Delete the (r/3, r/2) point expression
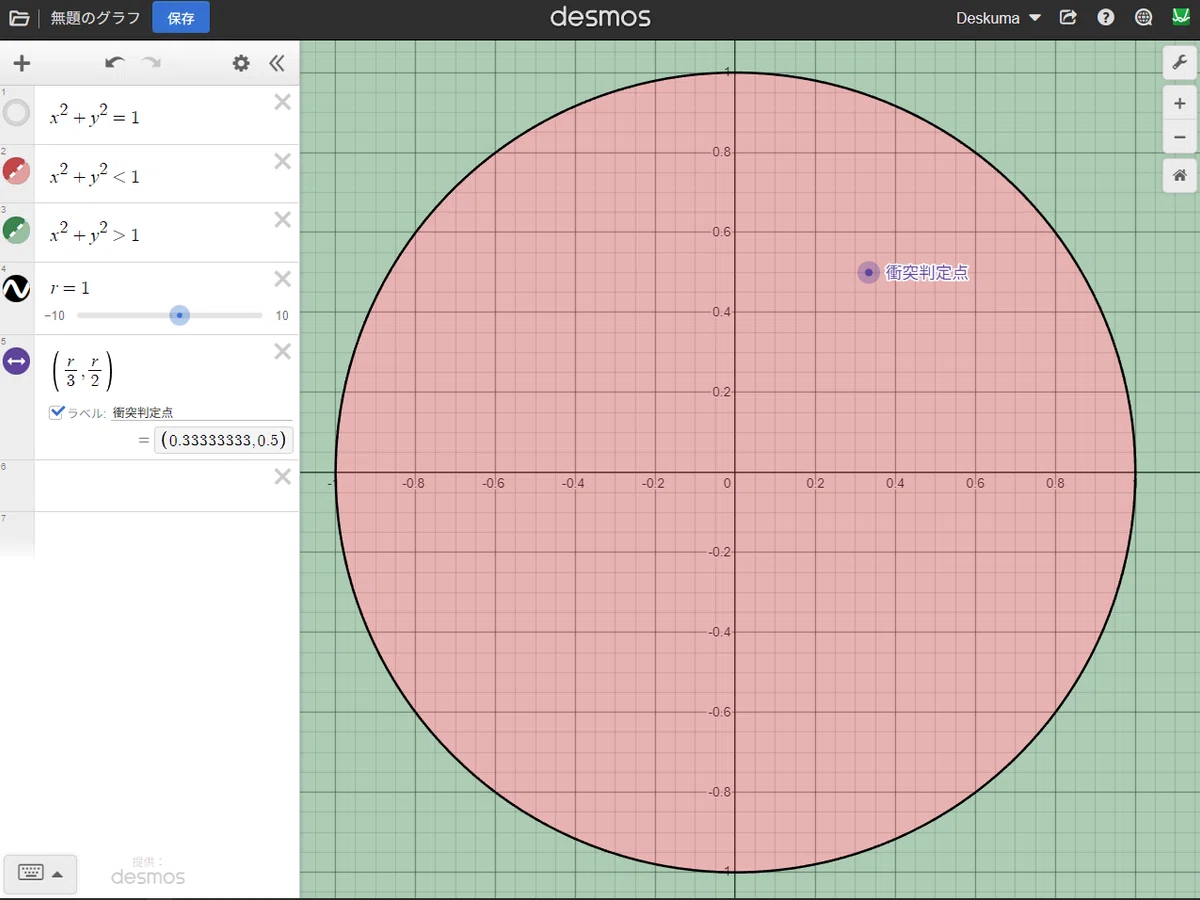 [x=283, y=351]
